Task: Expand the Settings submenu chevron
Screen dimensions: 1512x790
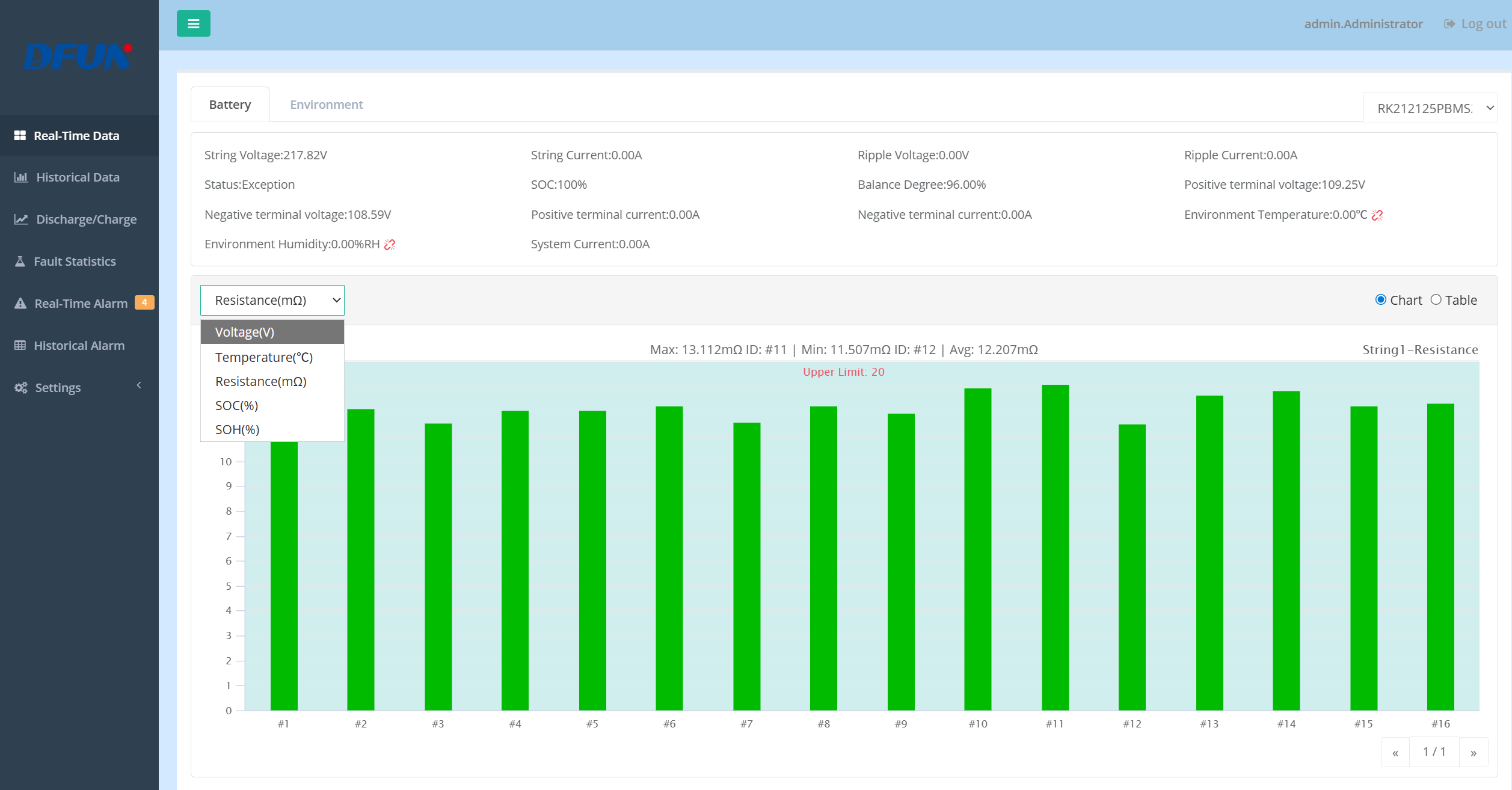Action: click(x=139, y=385)
